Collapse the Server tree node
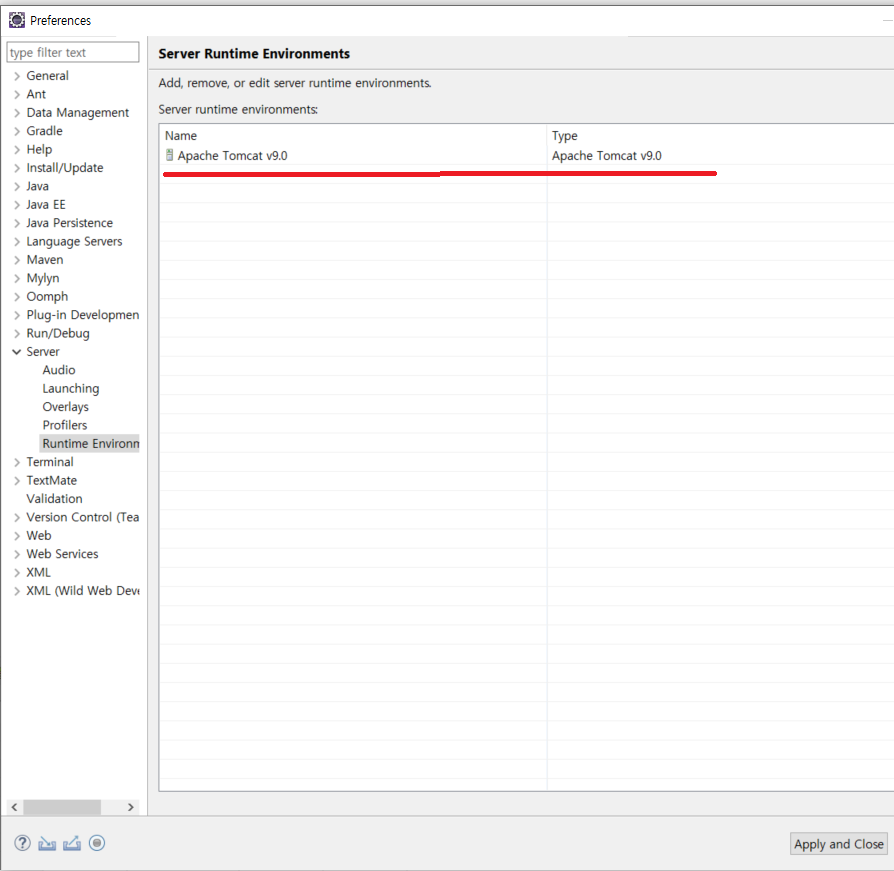 [x=17, y=352]
